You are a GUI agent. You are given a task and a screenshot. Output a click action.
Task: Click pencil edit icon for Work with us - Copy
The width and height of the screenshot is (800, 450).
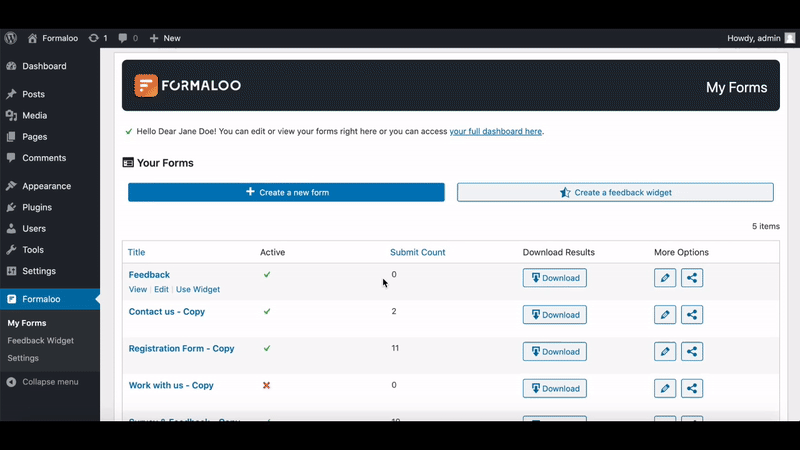point(665,388)
